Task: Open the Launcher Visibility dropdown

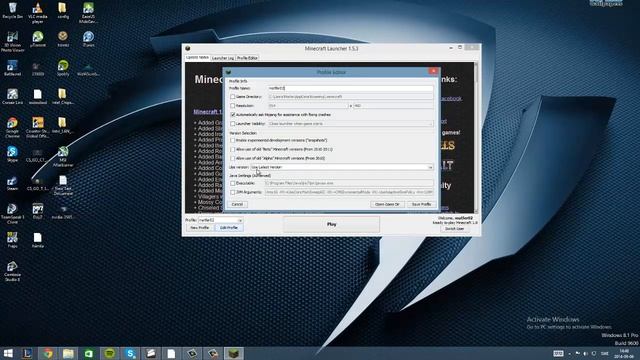Action: pyautogui.click(x=351, y=124)
